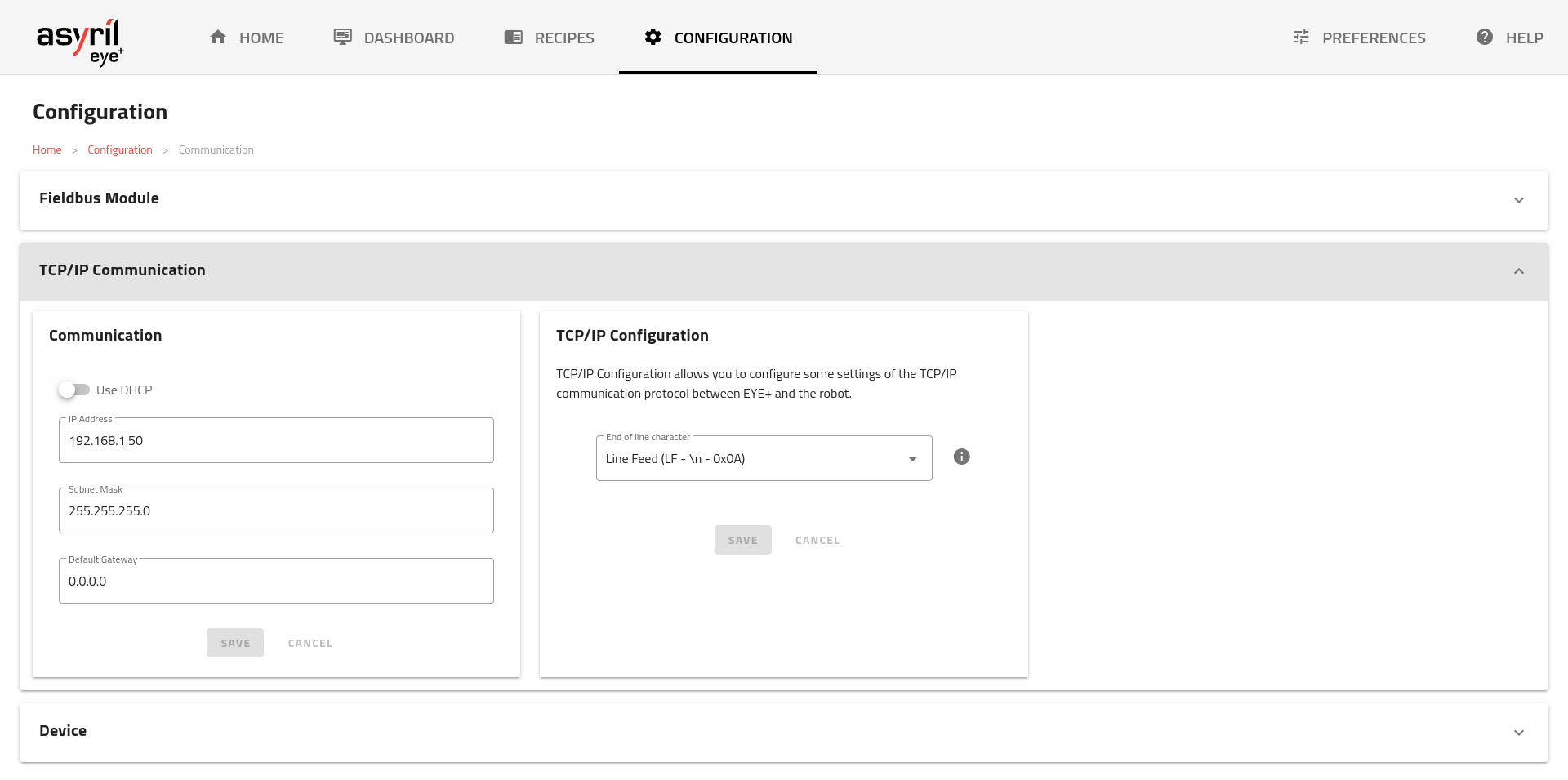Click the Help question mark icon
This screenshot has height=780, width=1568.
(1484, 38)
